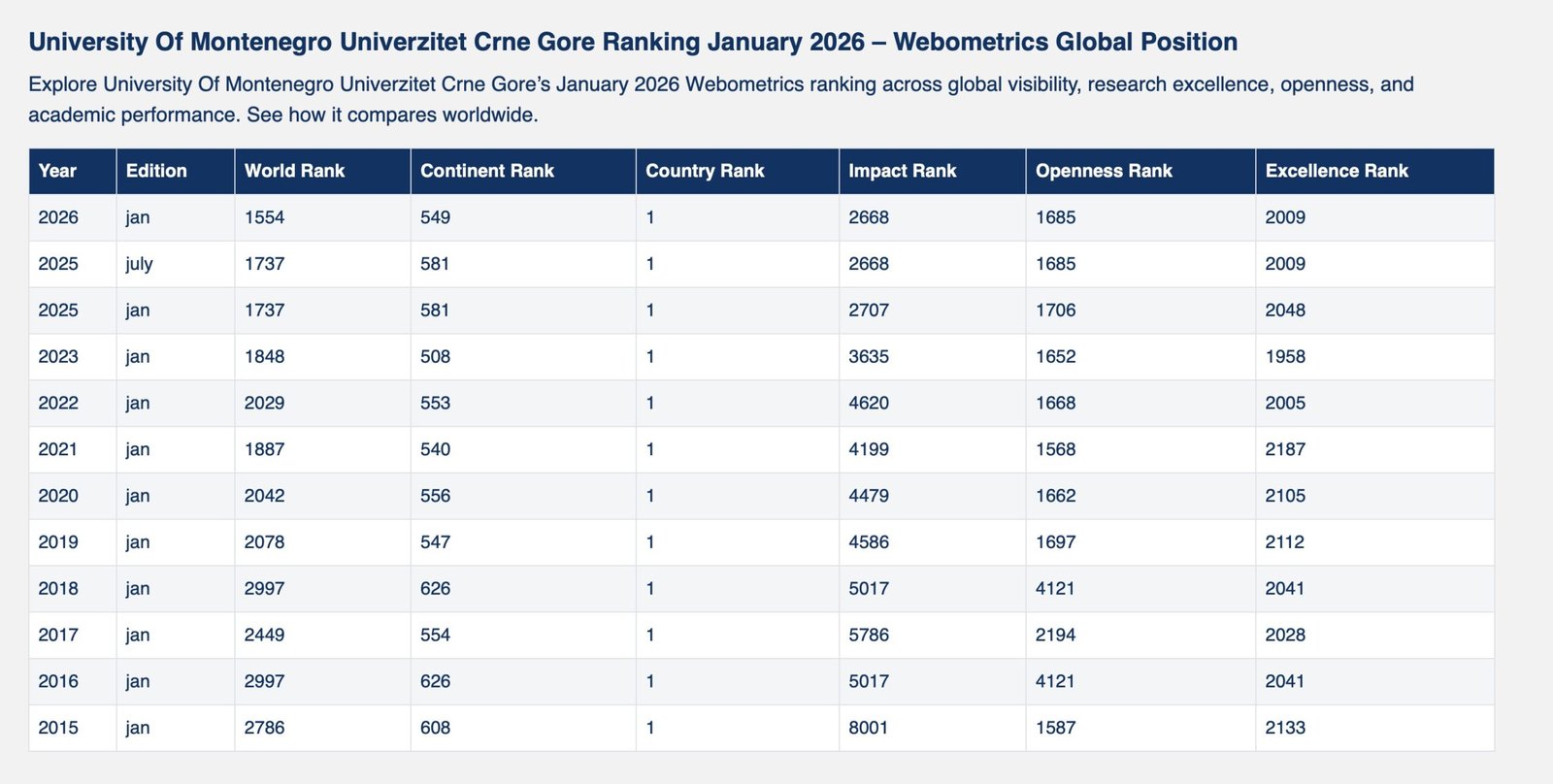Image resolution: width=1553 pixels, height=784 pixels.
Task: Click the july edition cell
Action: click(x=139, y=264)
